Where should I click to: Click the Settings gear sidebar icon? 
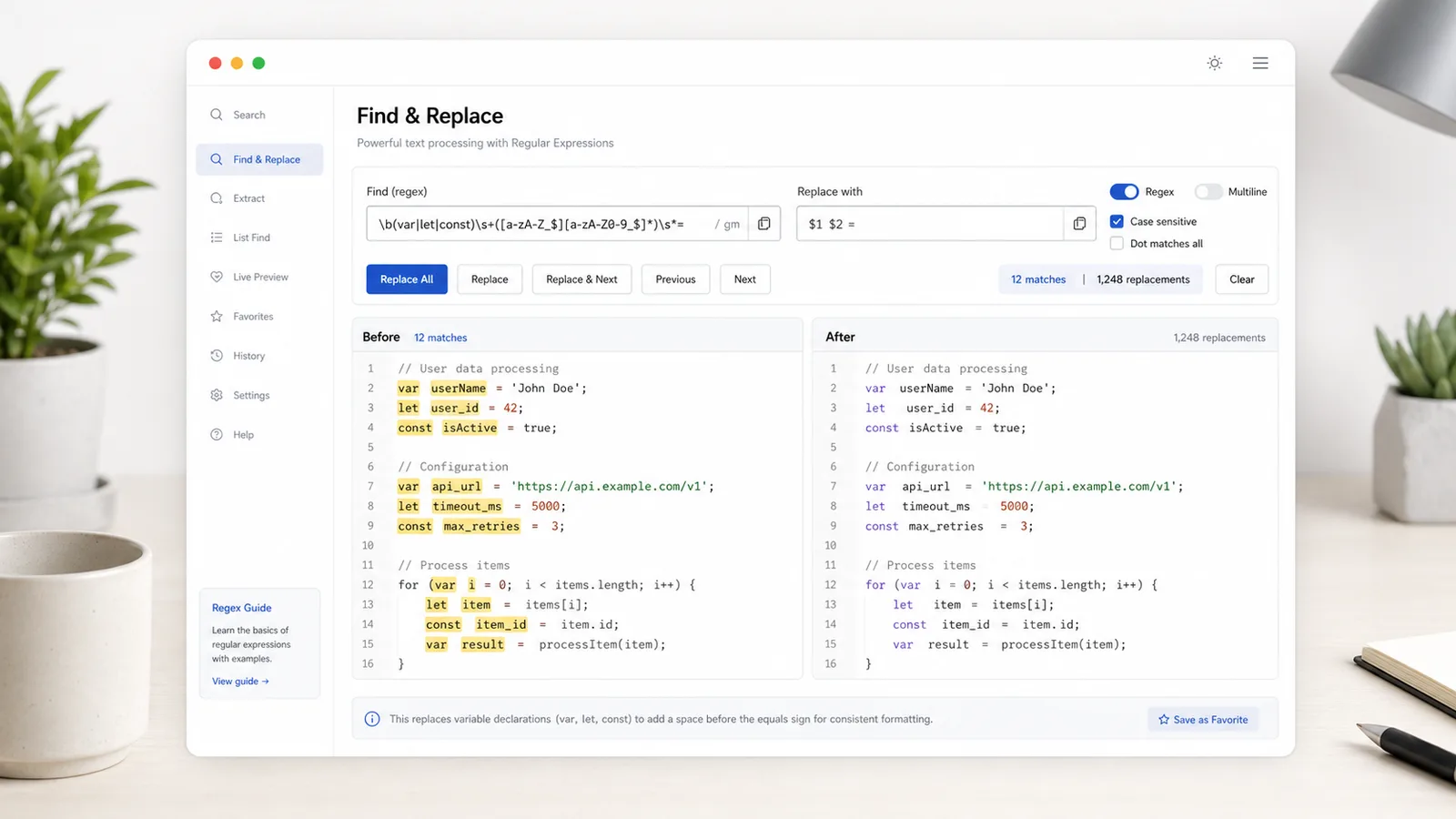click(217, 395)
